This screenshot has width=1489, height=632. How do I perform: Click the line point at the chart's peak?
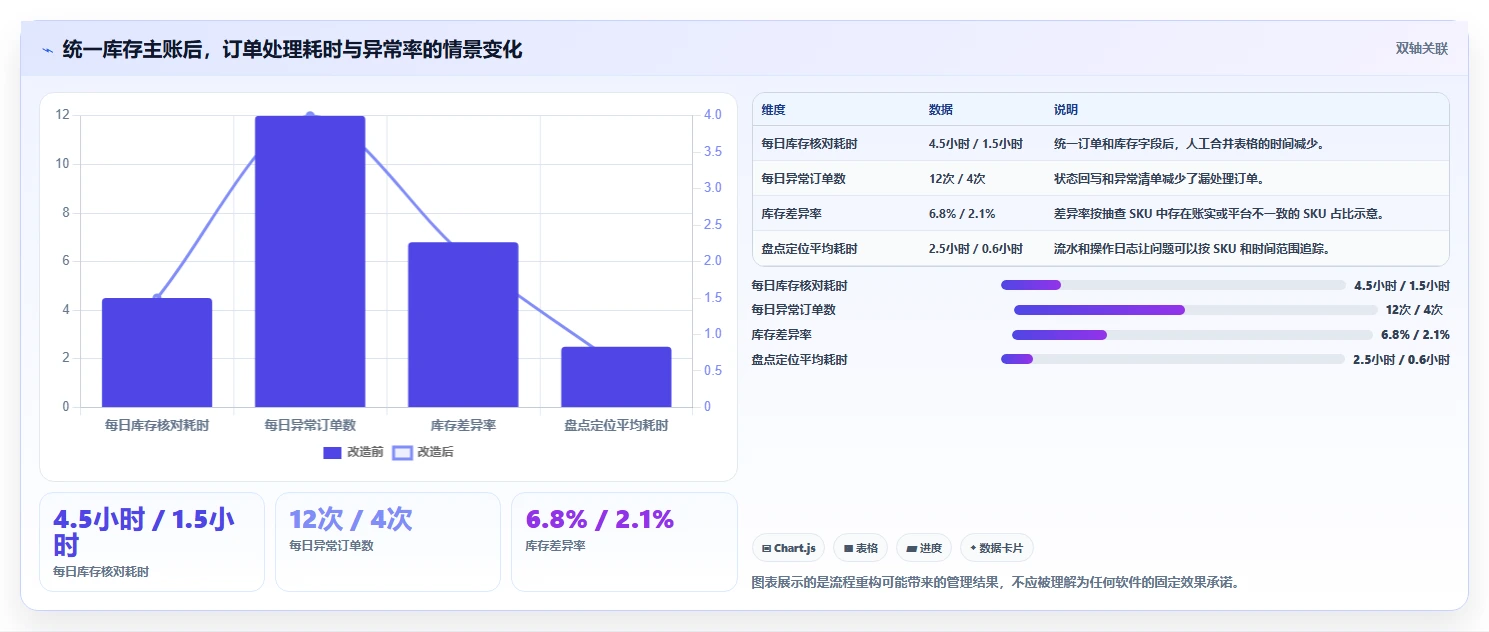310,116
